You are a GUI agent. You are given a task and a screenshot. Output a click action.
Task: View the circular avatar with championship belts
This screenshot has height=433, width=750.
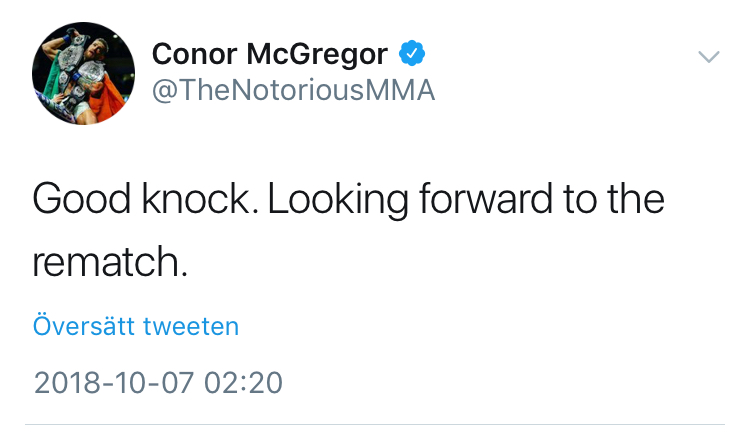83,73
